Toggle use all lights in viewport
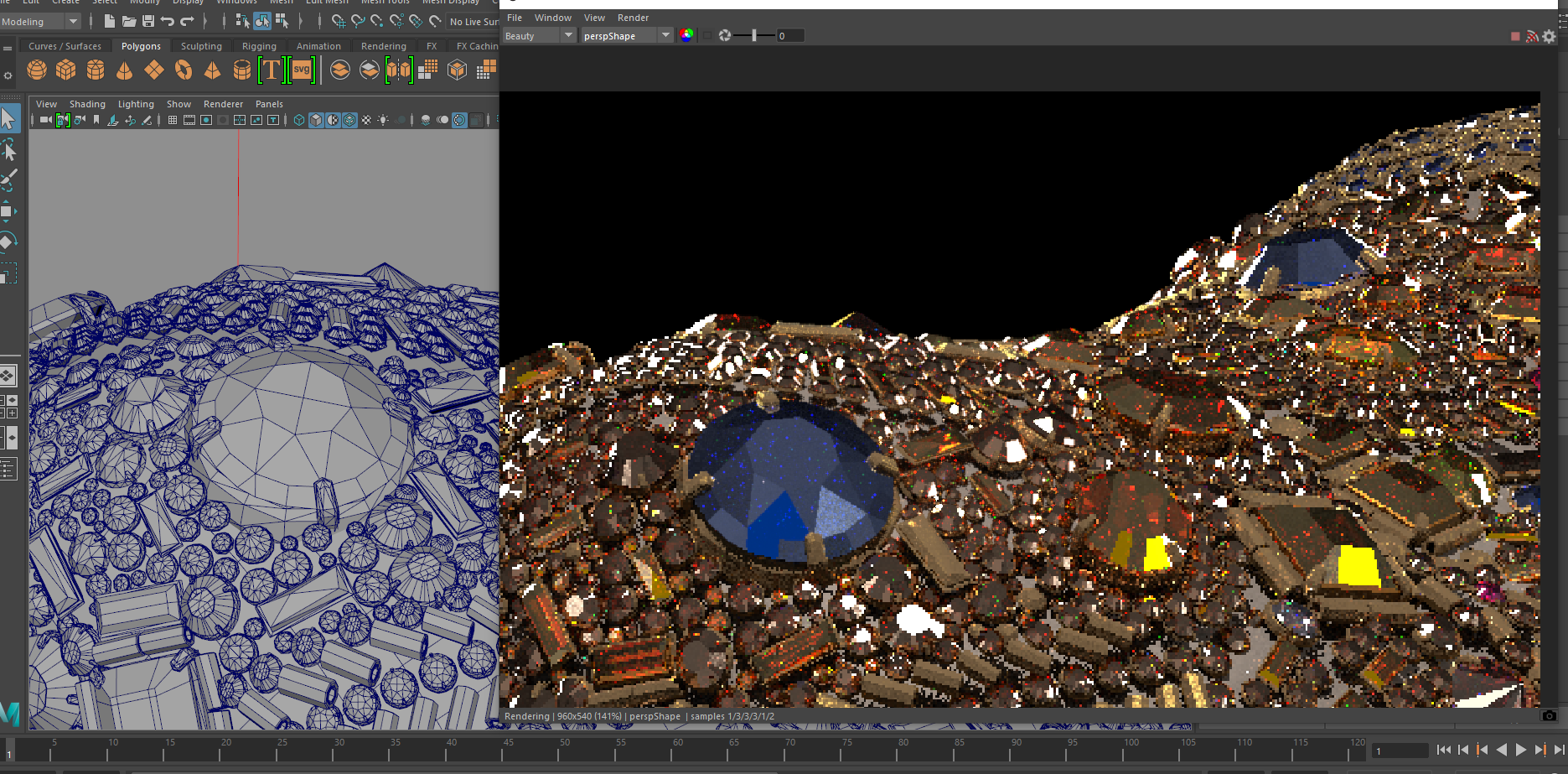The width and height of the screenshot is (1568, 774). [x=383, y=120]
